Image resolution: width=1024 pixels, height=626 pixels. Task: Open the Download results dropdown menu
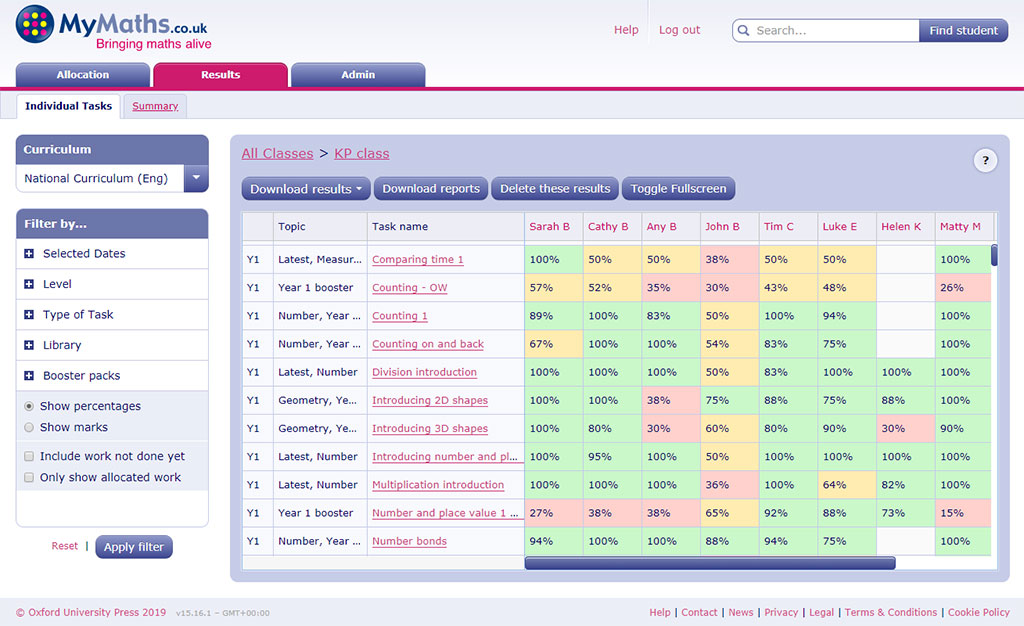click(x=306, y=189)
